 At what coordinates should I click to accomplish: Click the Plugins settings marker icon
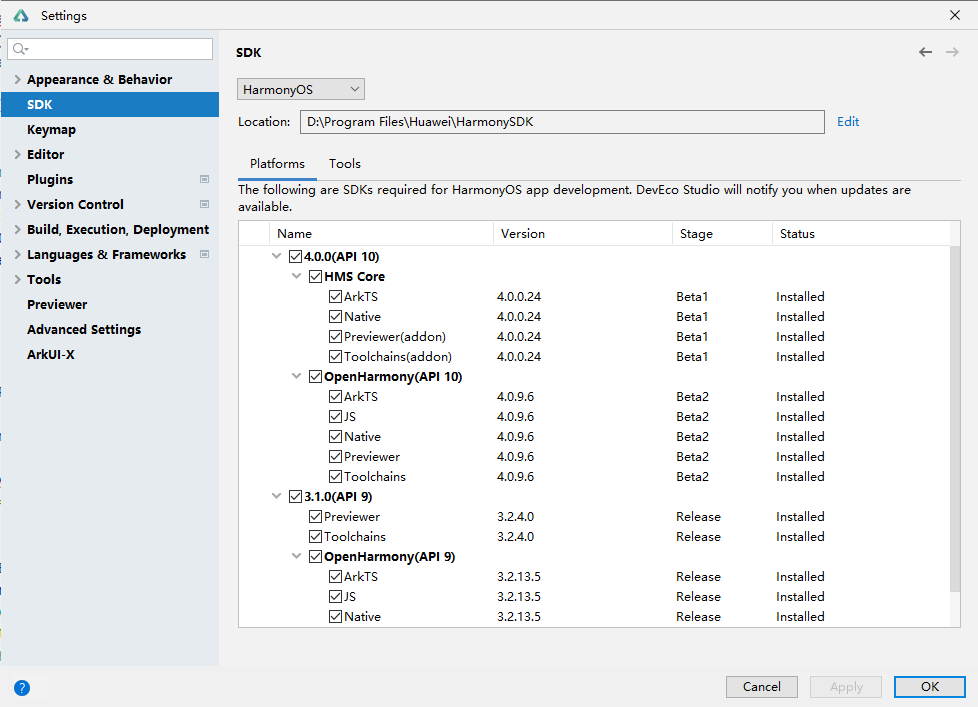click(204, 180)
